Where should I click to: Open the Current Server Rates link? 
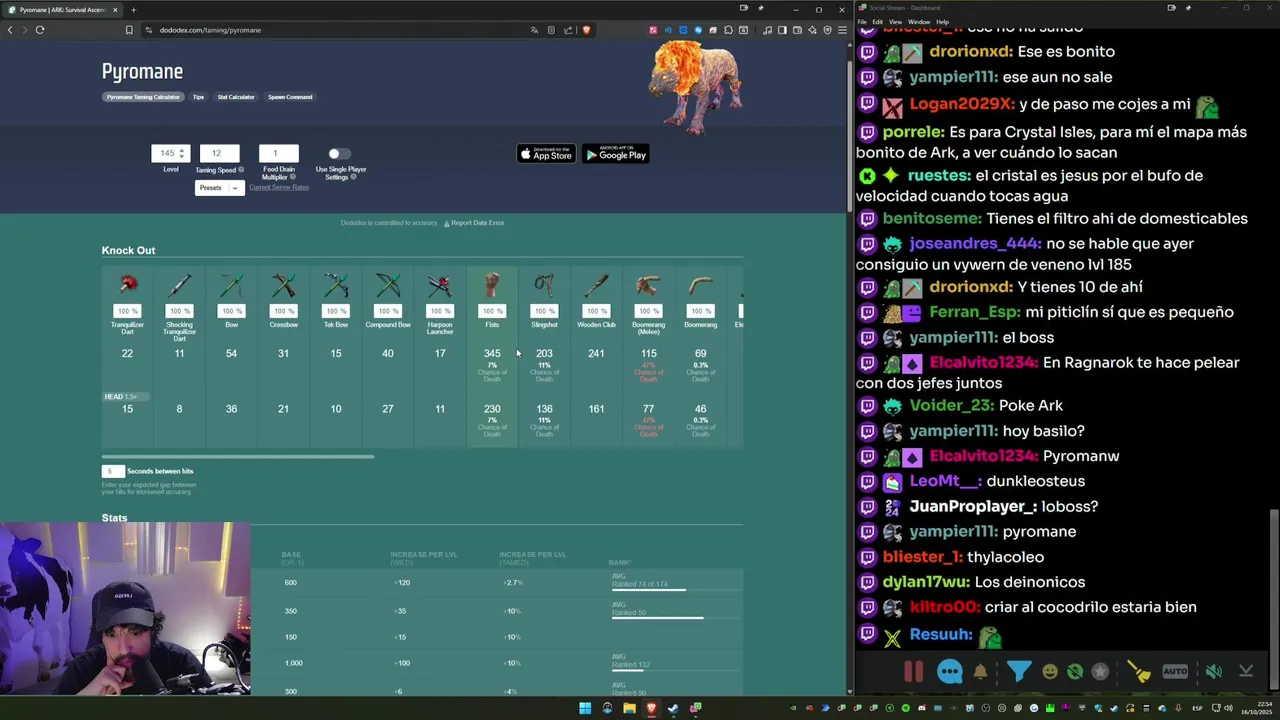pyautogui.click(x=279, y=188)
